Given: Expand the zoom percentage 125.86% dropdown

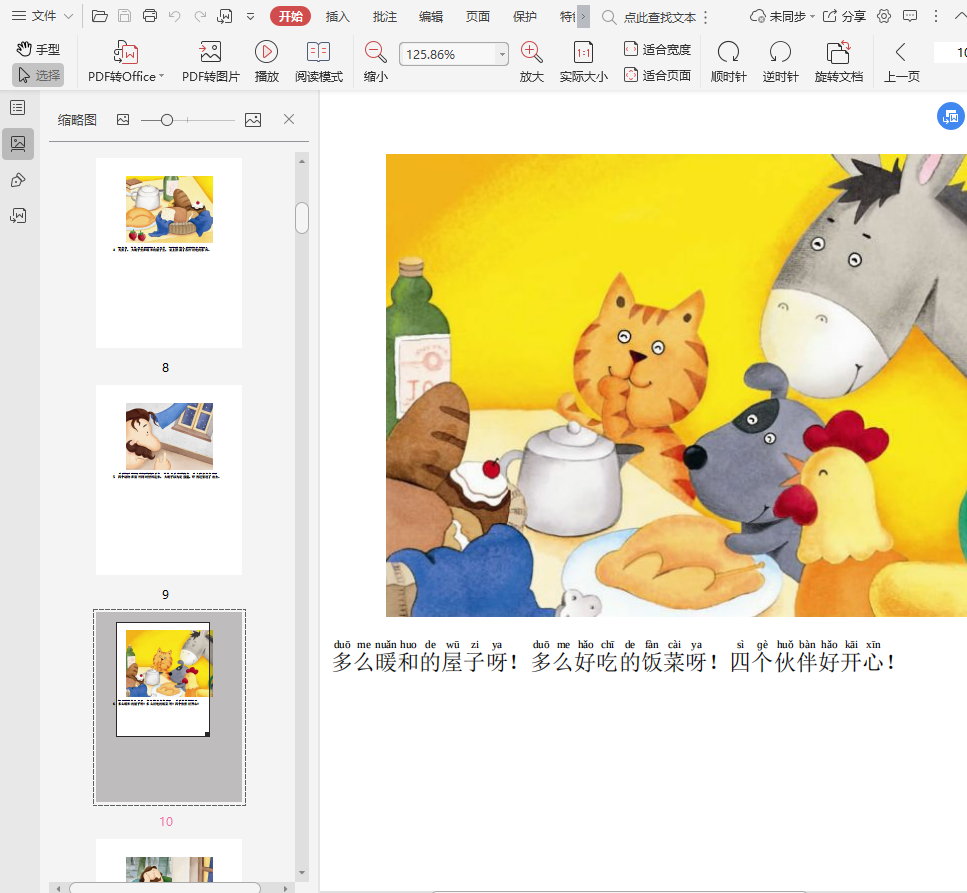Looking at the screenshot, I should 501,55.
